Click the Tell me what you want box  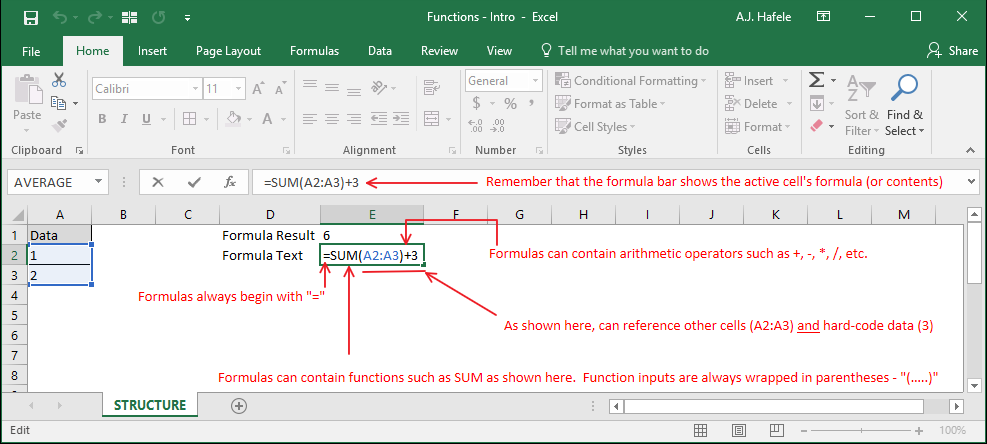pos(624,51)
